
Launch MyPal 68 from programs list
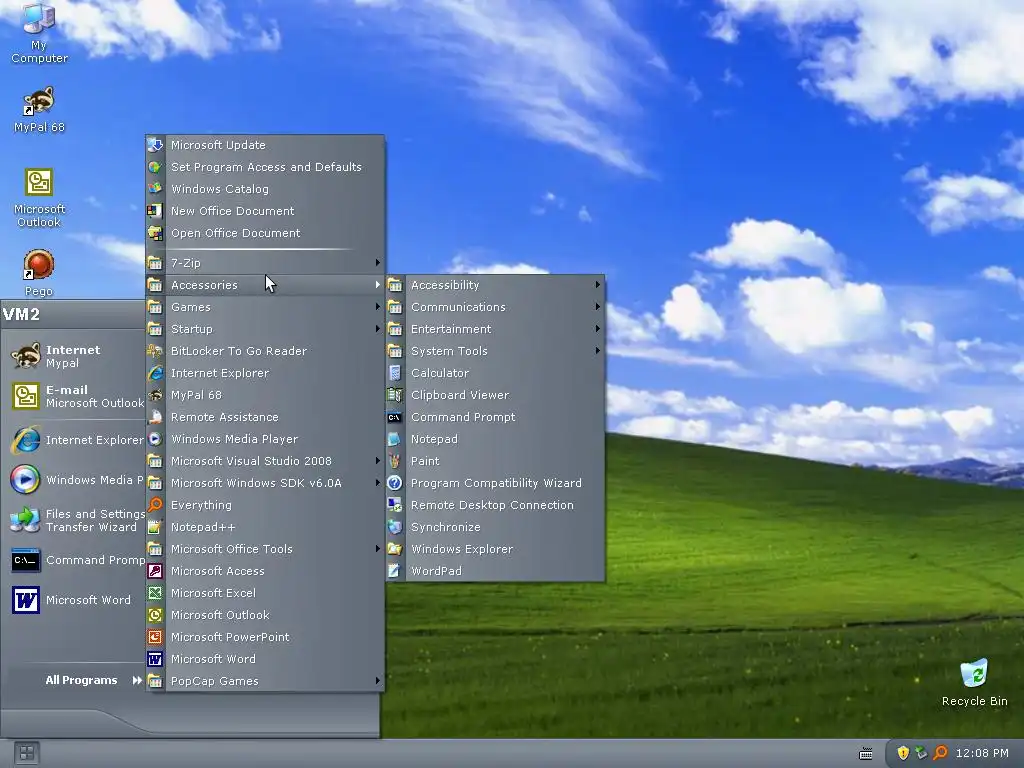265,395
